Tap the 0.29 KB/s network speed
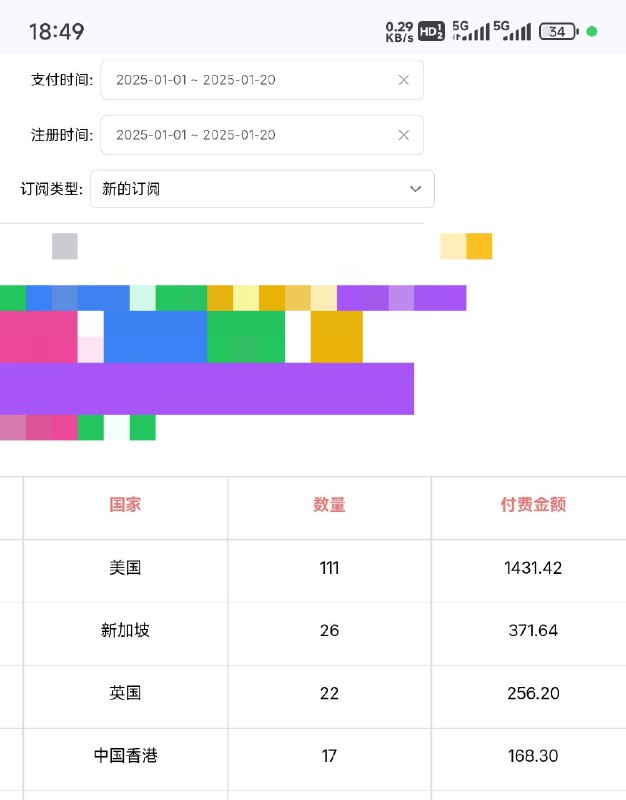626x800 pixels. coord(399,32)
